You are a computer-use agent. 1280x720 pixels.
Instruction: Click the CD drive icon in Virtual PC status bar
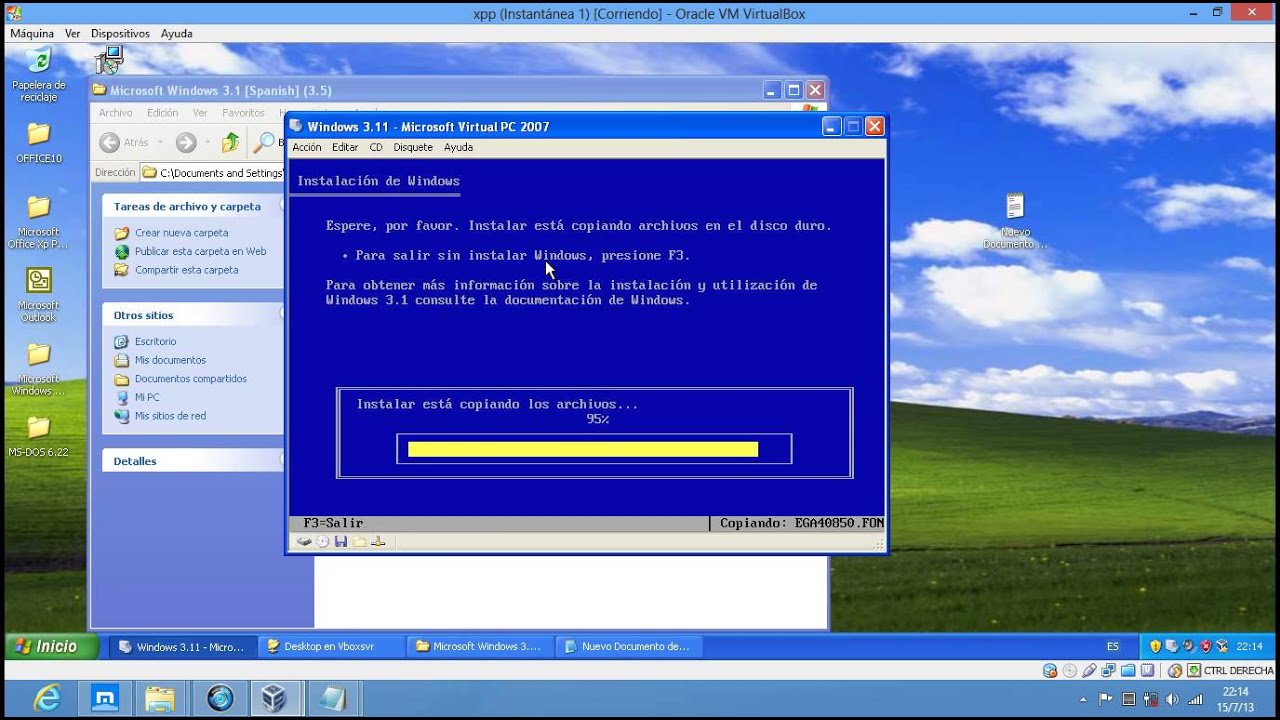click(322, 541)
